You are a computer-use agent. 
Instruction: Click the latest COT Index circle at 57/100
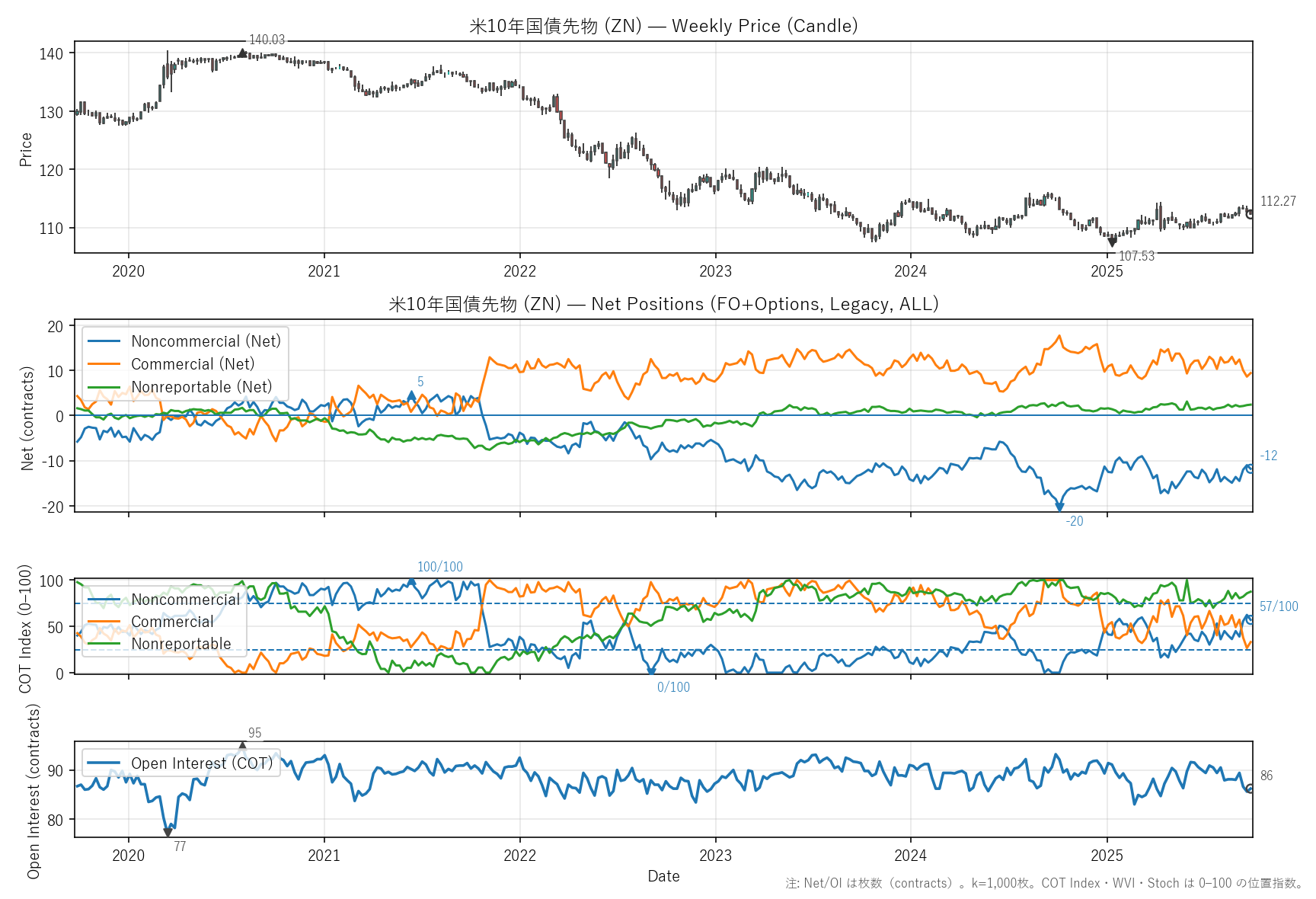pyautogui.click(x=1250, y=619)
